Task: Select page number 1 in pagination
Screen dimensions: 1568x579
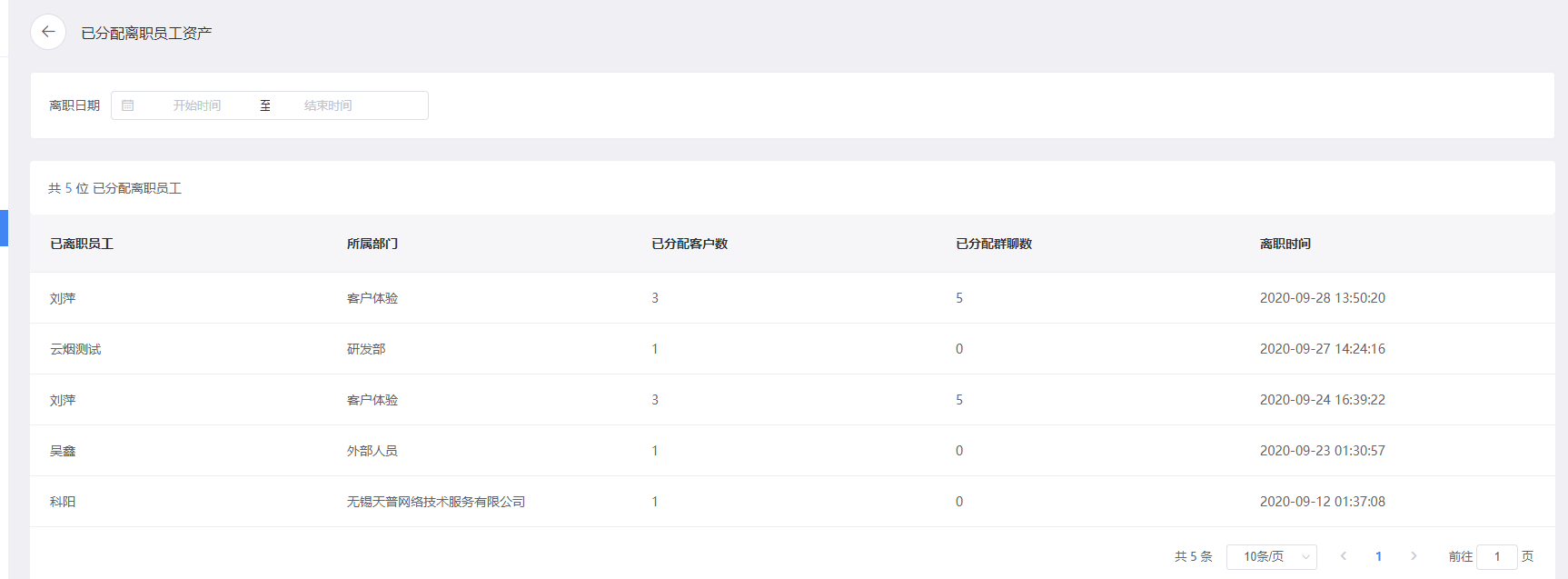Action: coord(1378,556)
